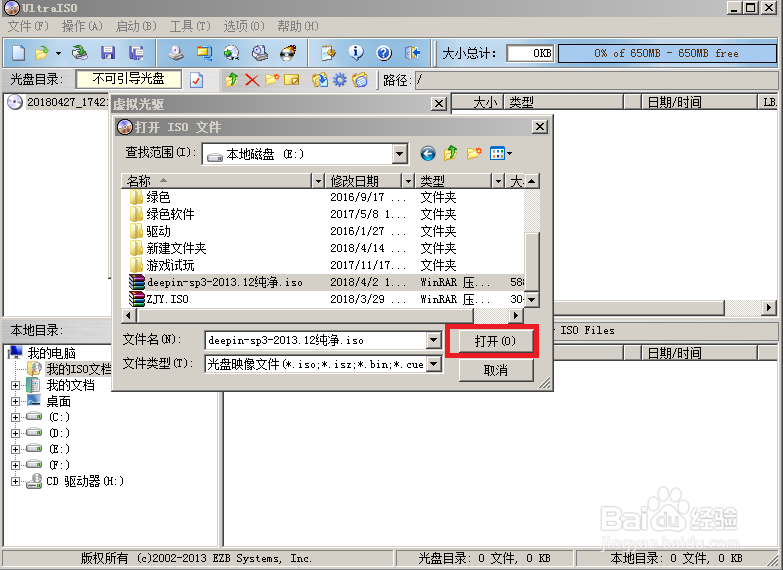The height and width of the screenshot is (570, 783).
Task: Click the blue gear icon in 光盘目录 bar
Action: point(340,80)
